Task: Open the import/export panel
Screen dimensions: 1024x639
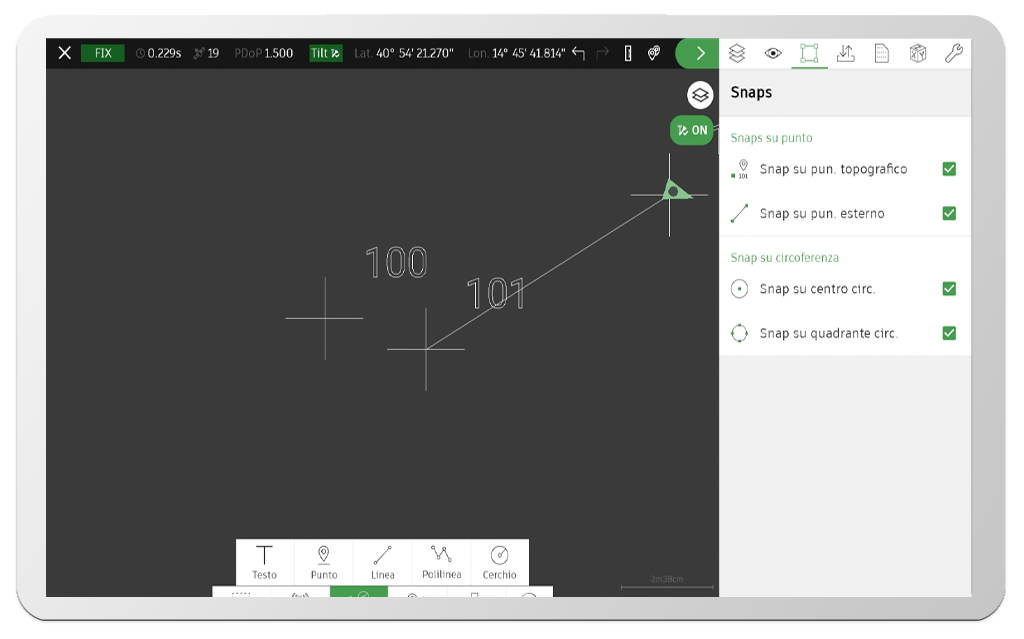Action: (845, 53)
